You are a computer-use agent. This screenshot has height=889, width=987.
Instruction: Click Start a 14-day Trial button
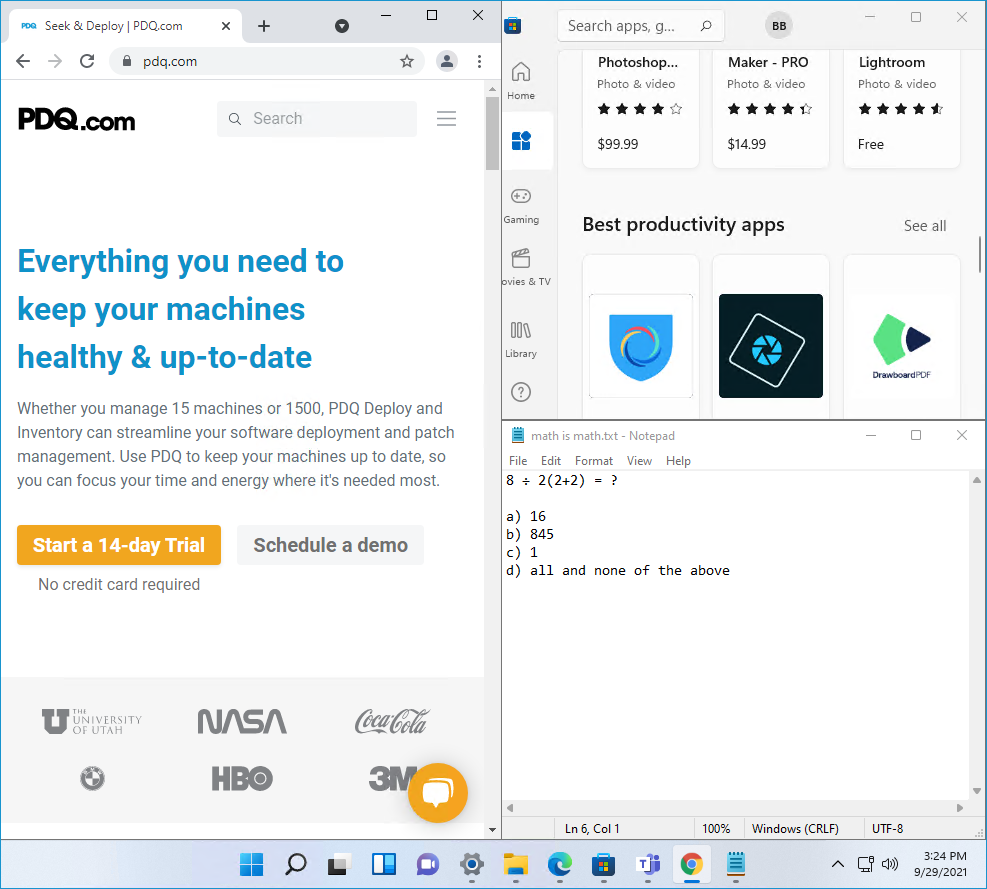(119, 545)
